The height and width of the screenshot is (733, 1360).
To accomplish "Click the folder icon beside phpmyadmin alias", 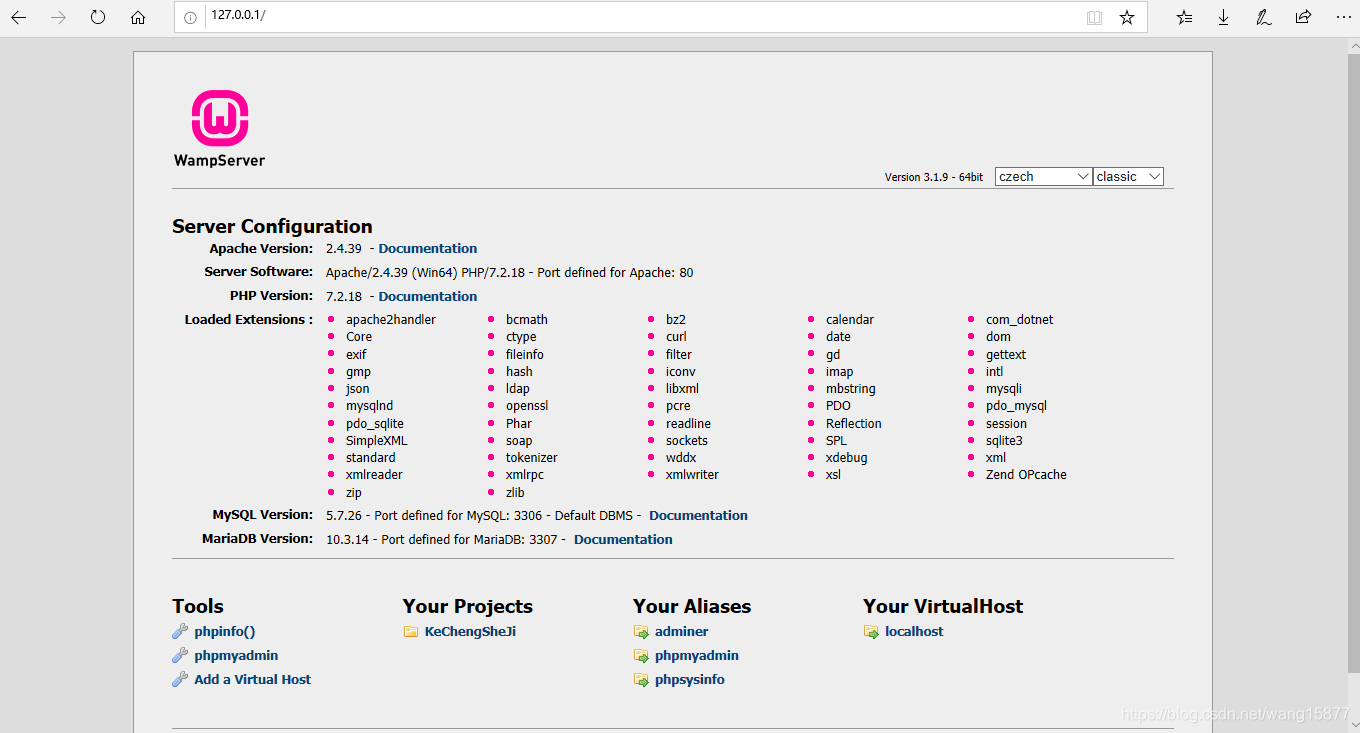I will pos(641,656).
